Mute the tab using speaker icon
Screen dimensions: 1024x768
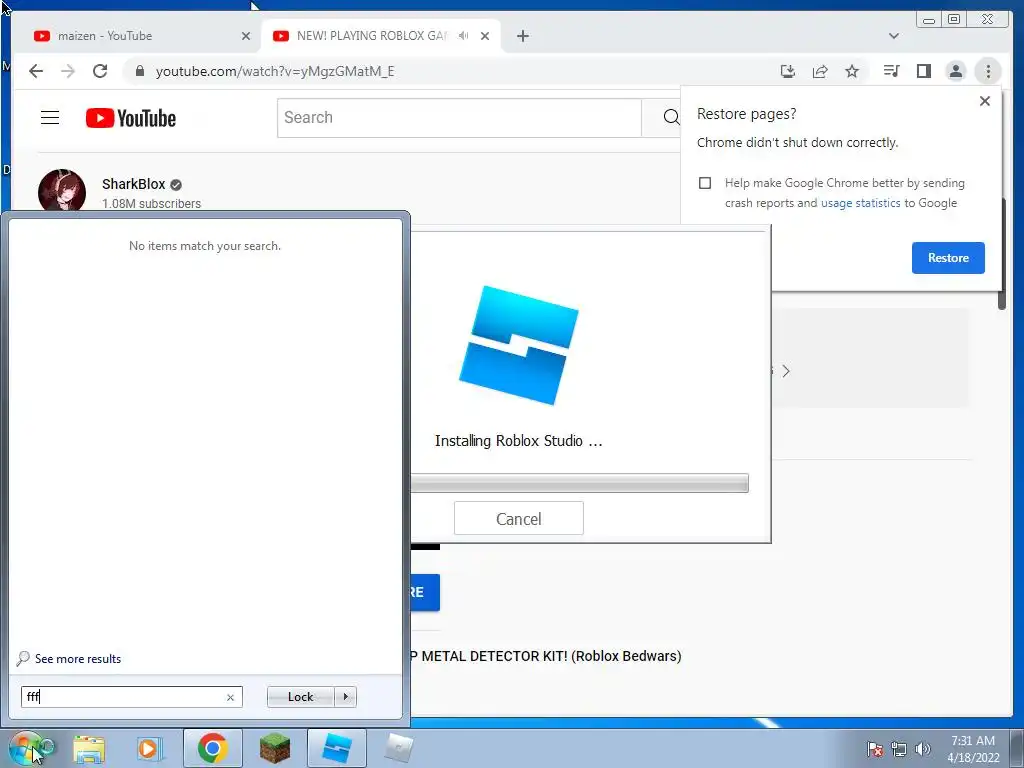tap(464, 36)
